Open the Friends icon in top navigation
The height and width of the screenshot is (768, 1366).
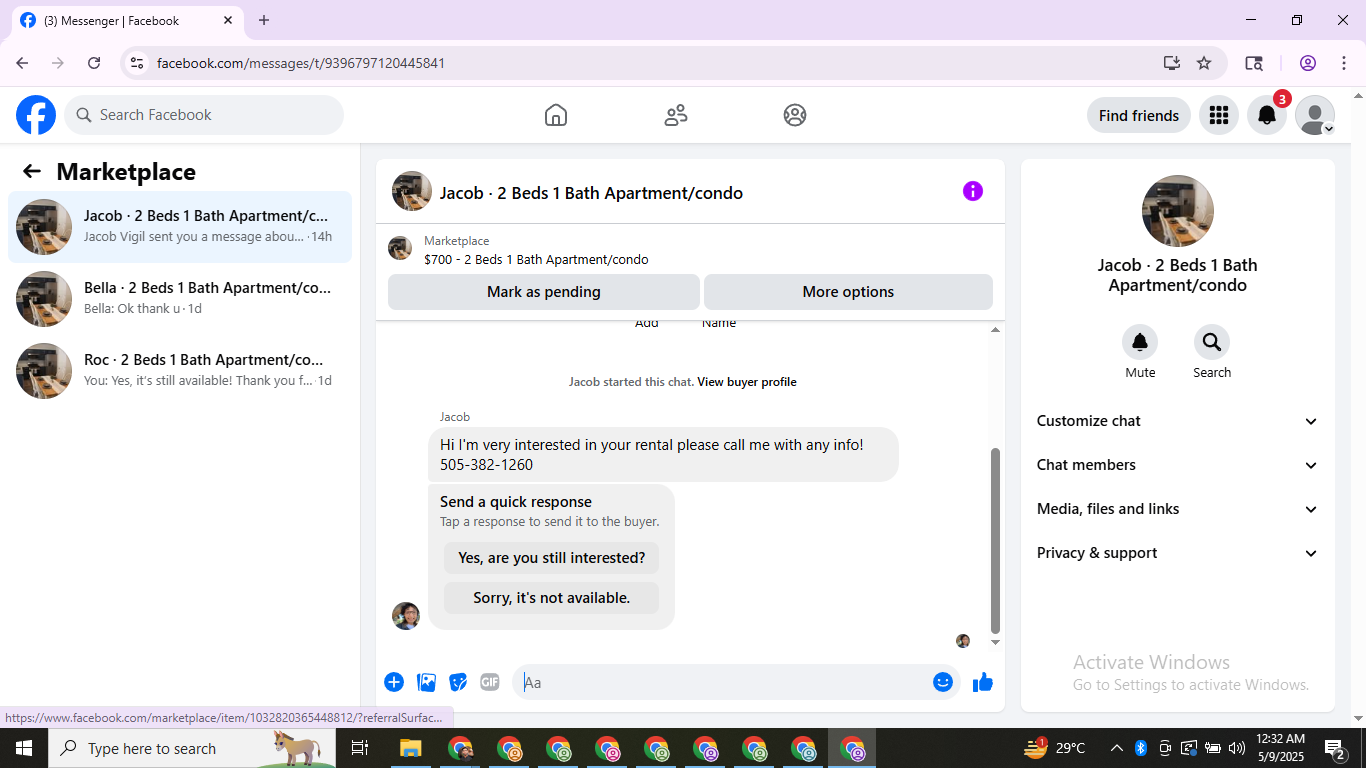click(676, 115)
